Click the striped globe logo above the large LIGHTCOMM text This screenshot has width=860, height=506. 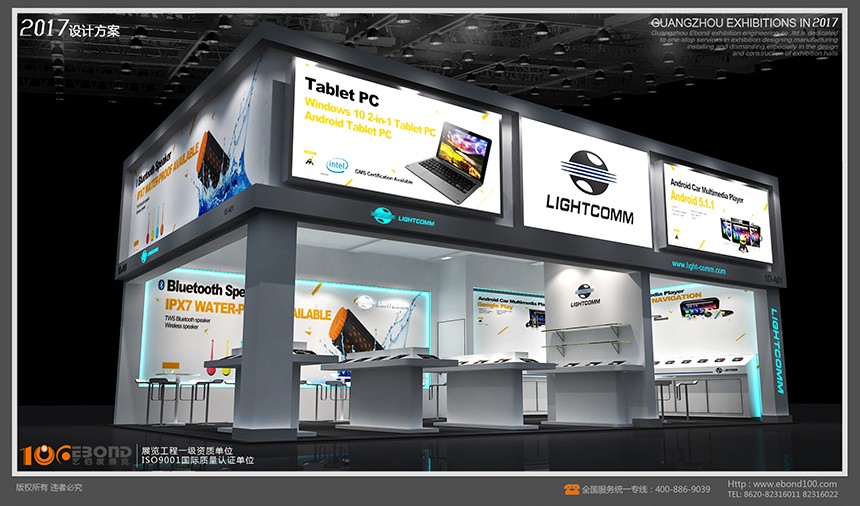[588, 173]
